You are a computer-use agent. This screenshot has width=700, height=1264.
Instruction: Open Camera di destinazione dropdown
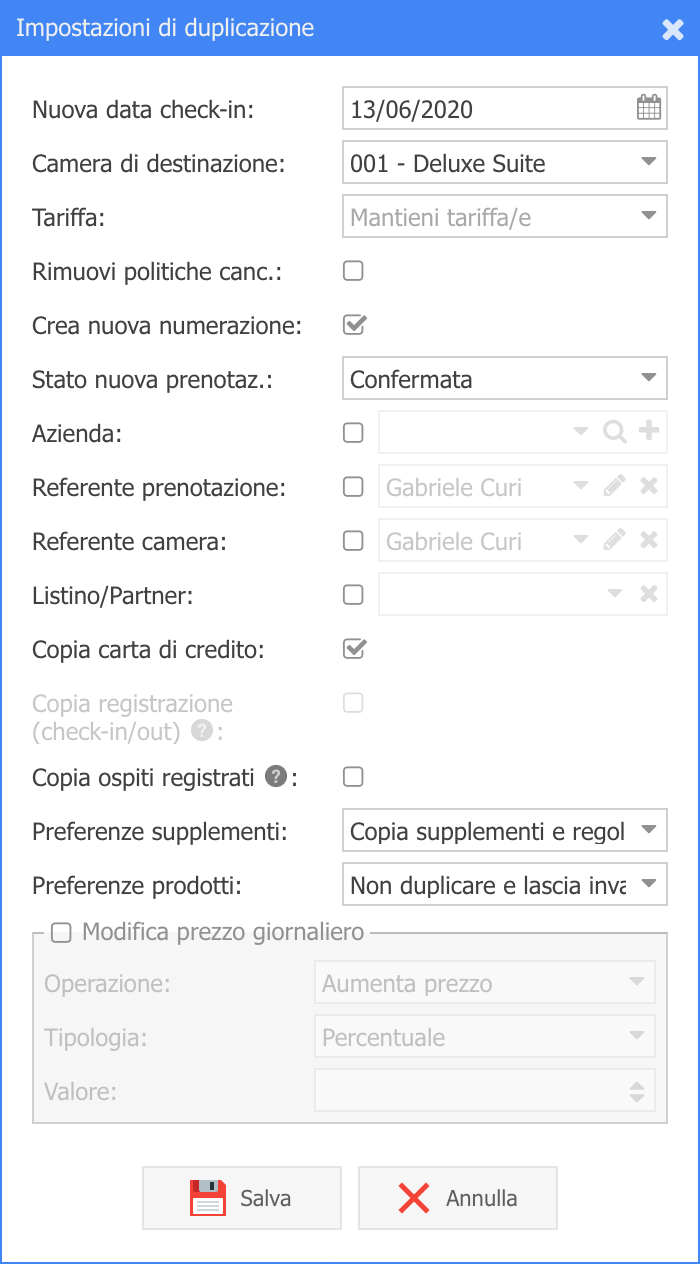pyautogui.click(x=505, y=162)
